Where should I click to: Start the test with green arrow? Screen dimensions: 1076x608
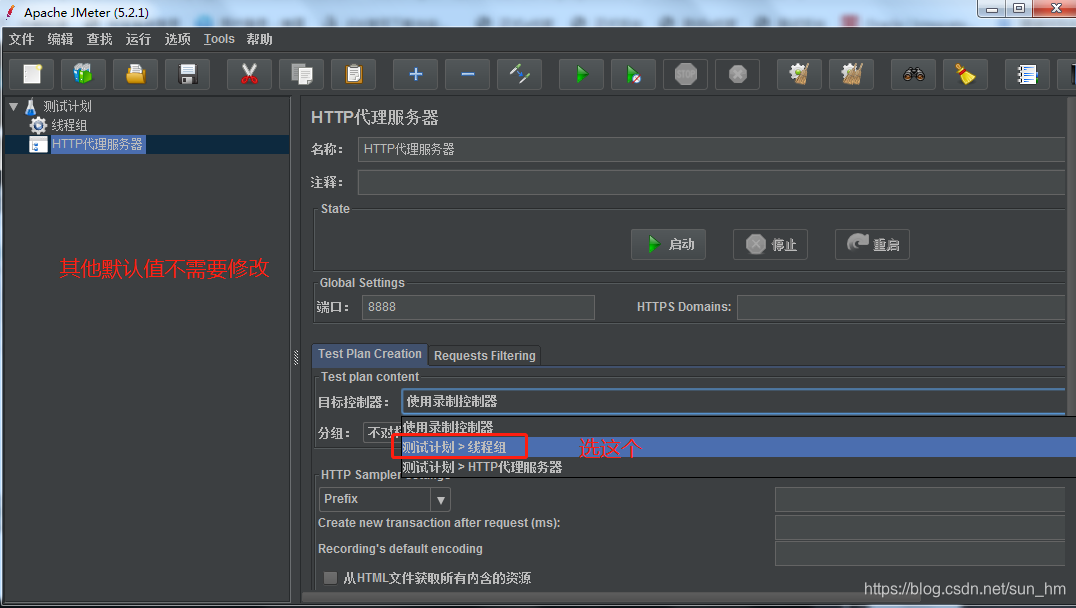[x=581, y=74]
